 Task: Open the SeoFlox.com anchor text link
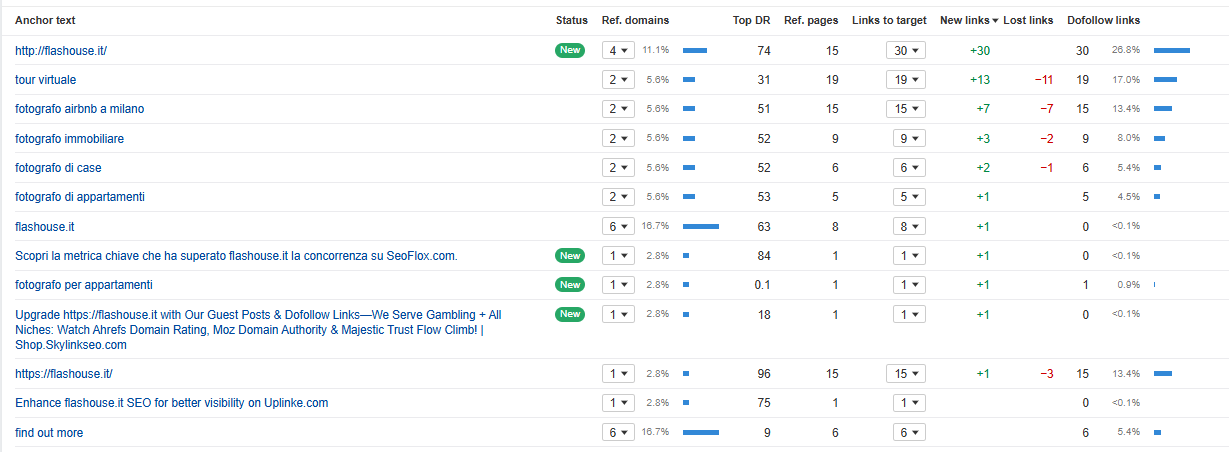pos(236,256)
